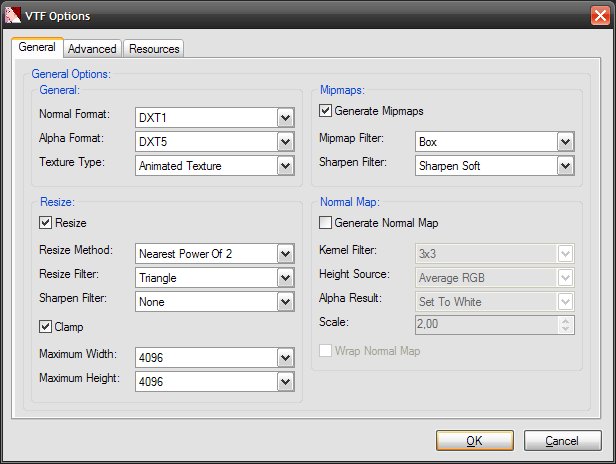Enable Generate Normal Map checkbox
This screenshot has height=464, width=616.
325,223
